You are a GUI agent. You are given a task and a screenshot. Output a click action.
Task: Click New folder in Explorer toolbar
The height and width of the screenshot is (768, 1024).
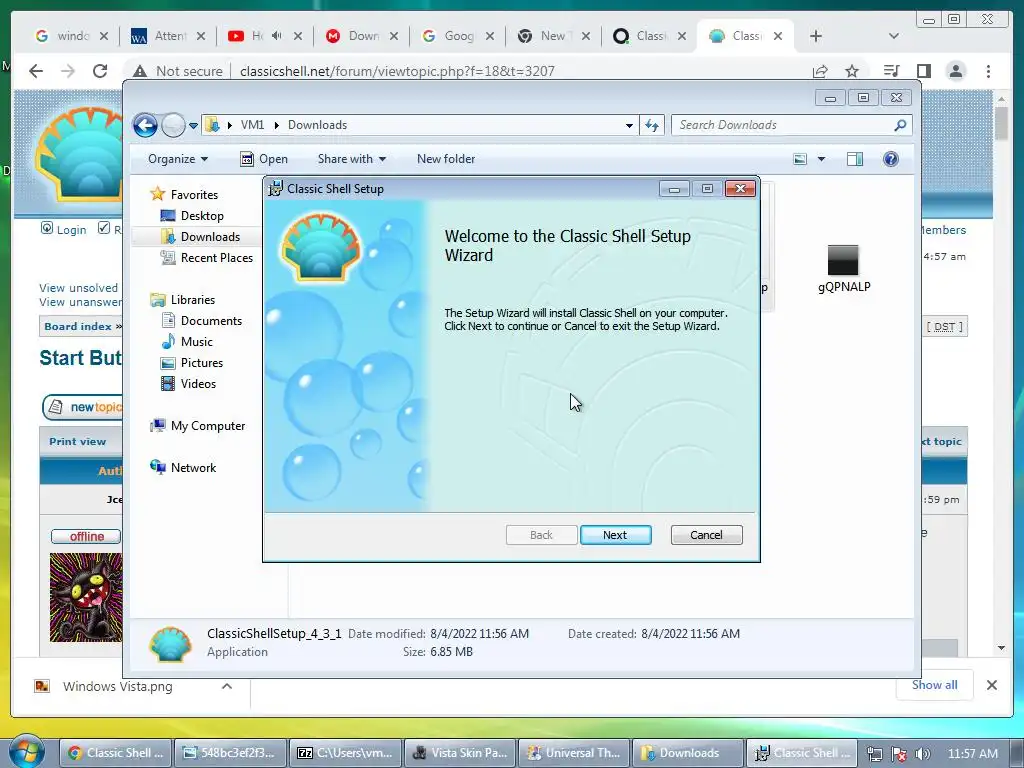(x=446, y=159)
